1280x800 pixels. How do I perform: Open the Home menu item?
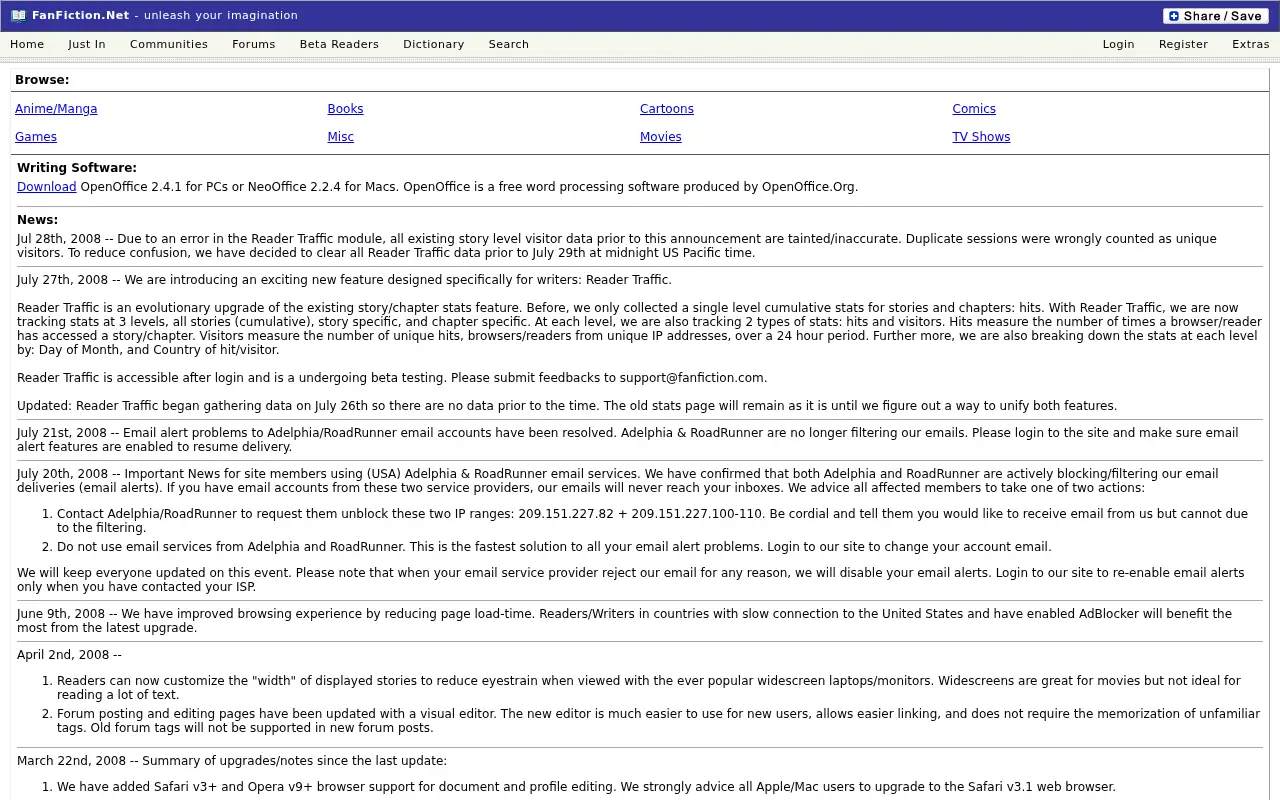pyautogui.click(x=27, y=44)
